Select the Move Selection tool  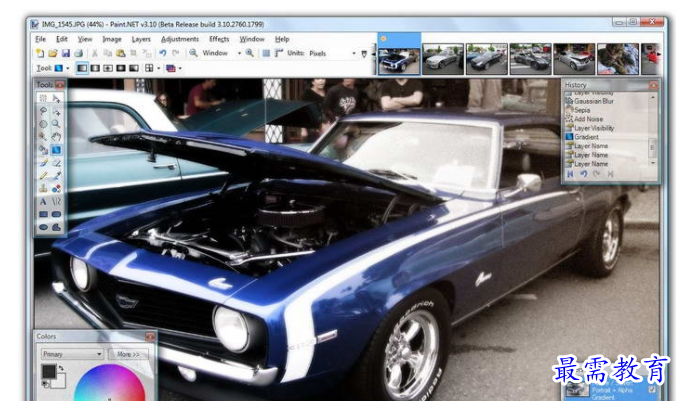click(x=56, y=111)
